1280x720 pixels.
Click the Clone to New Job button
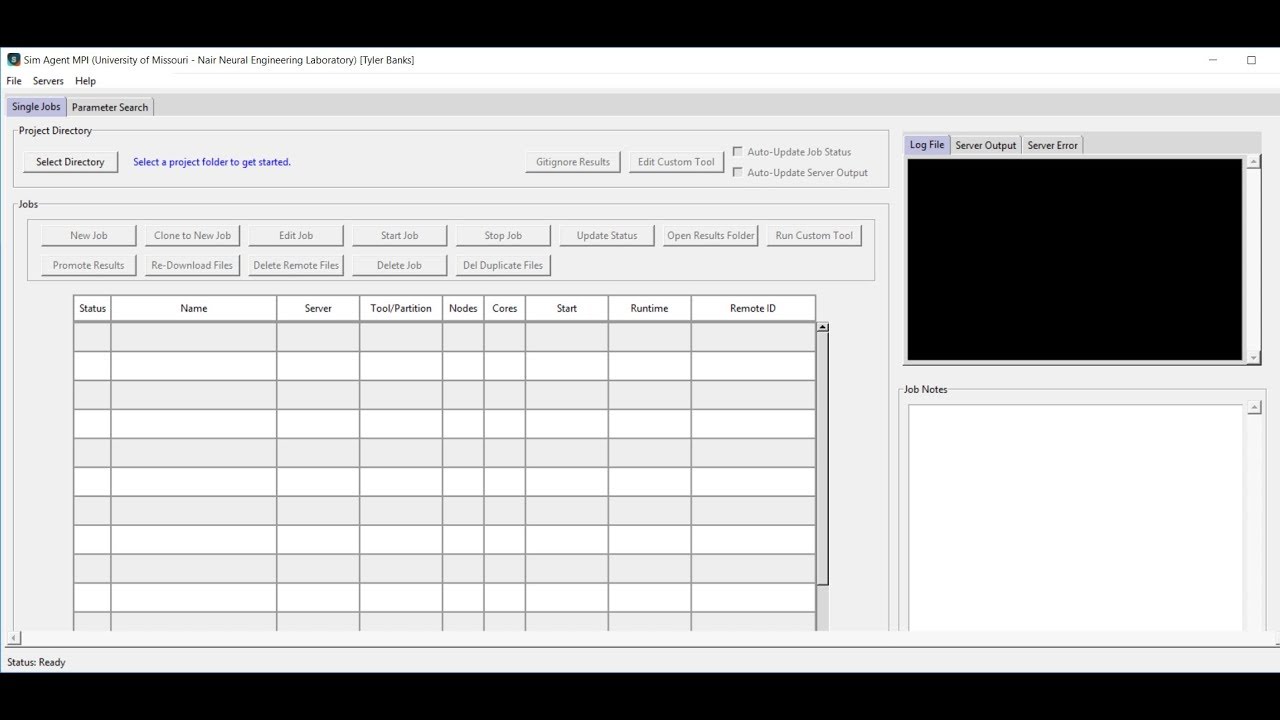pyautogui.click(x=192, y=236)
